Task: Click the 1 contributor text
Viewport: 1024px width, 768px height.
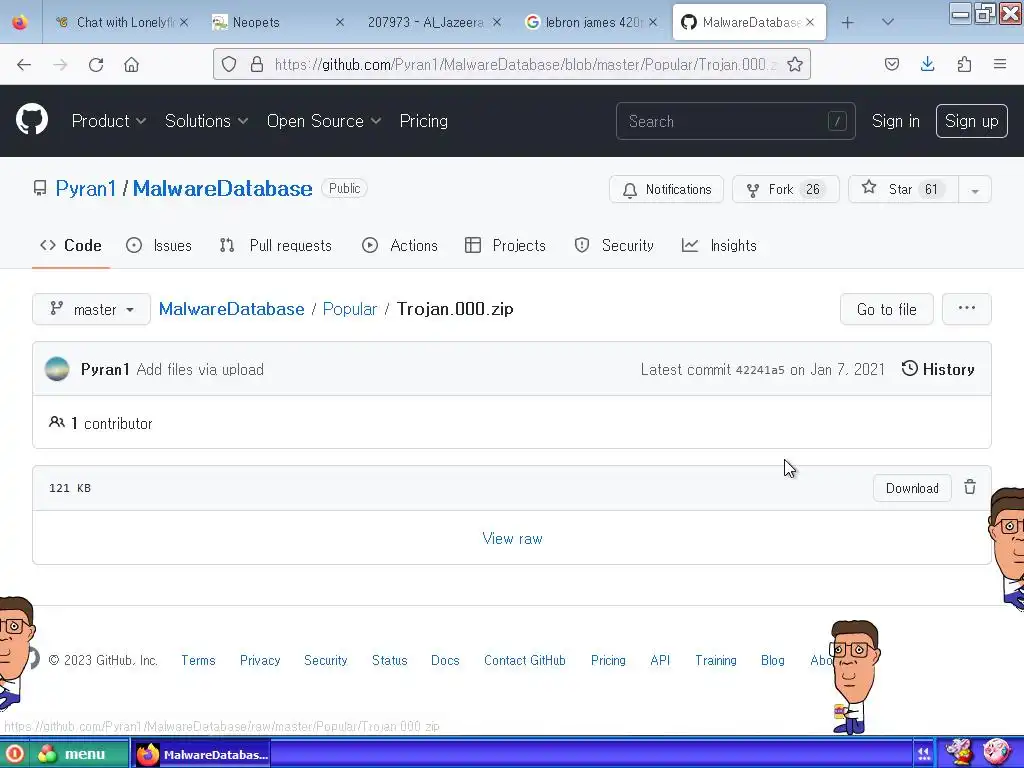Action: (x=111, y=423)
